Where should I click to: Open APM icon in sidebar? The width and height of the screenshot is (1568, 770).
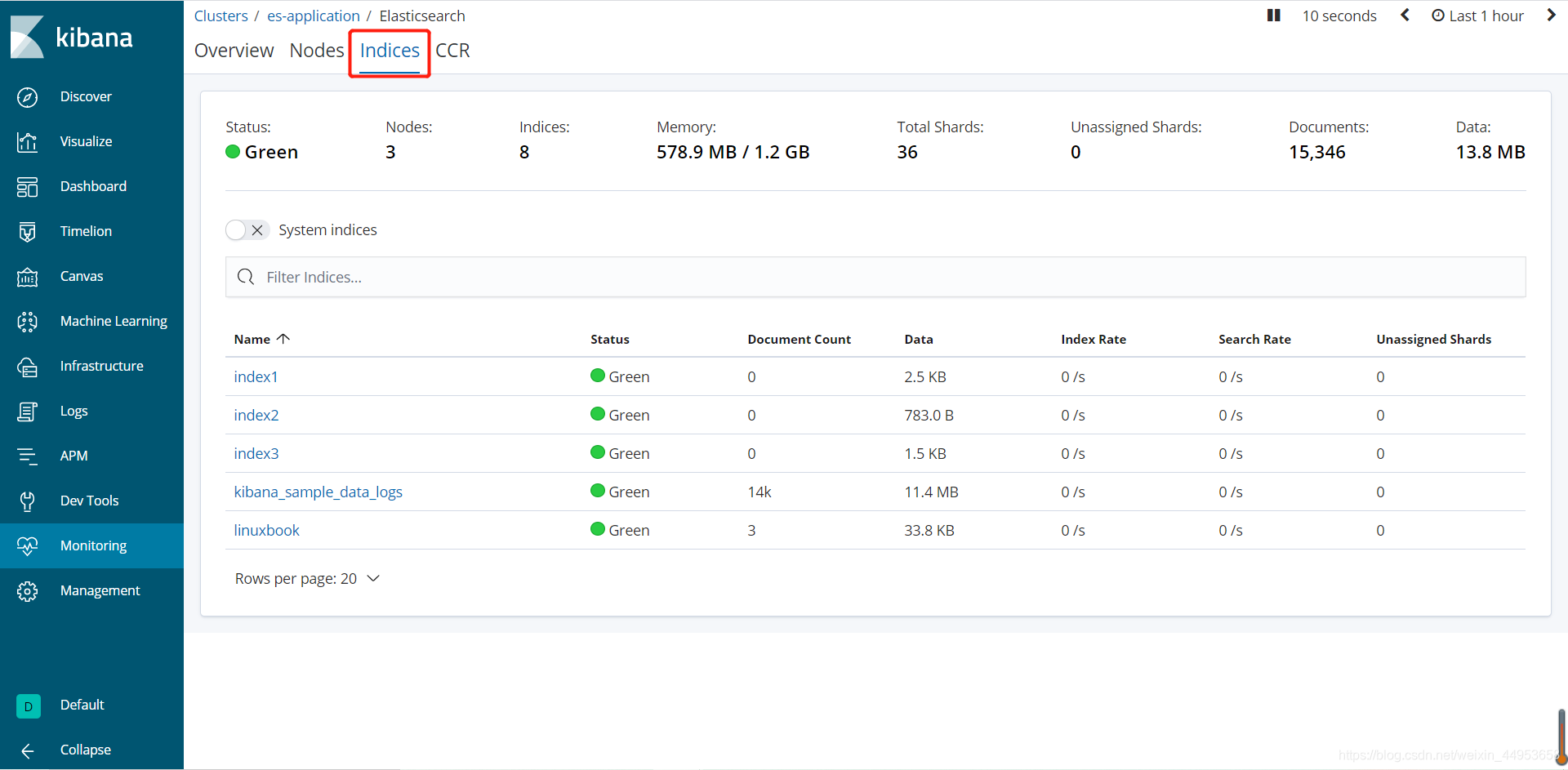pyautogui.click(x=27, y=456)
